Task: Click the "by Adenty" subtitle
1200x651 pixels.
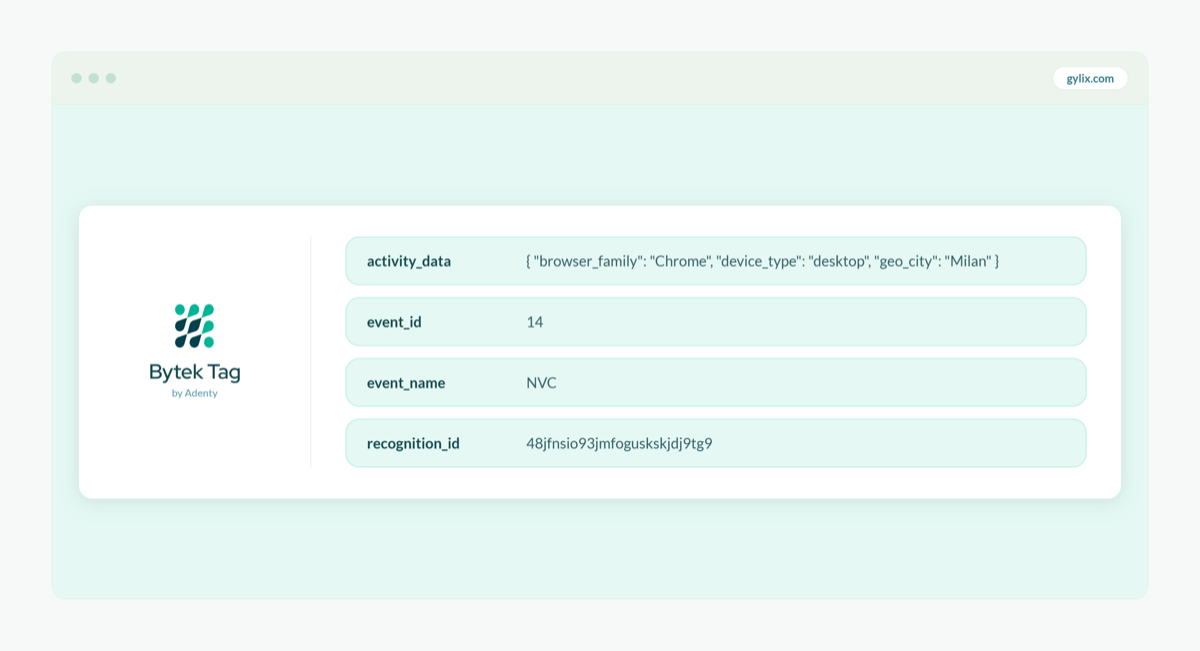Action: [195, 394]
